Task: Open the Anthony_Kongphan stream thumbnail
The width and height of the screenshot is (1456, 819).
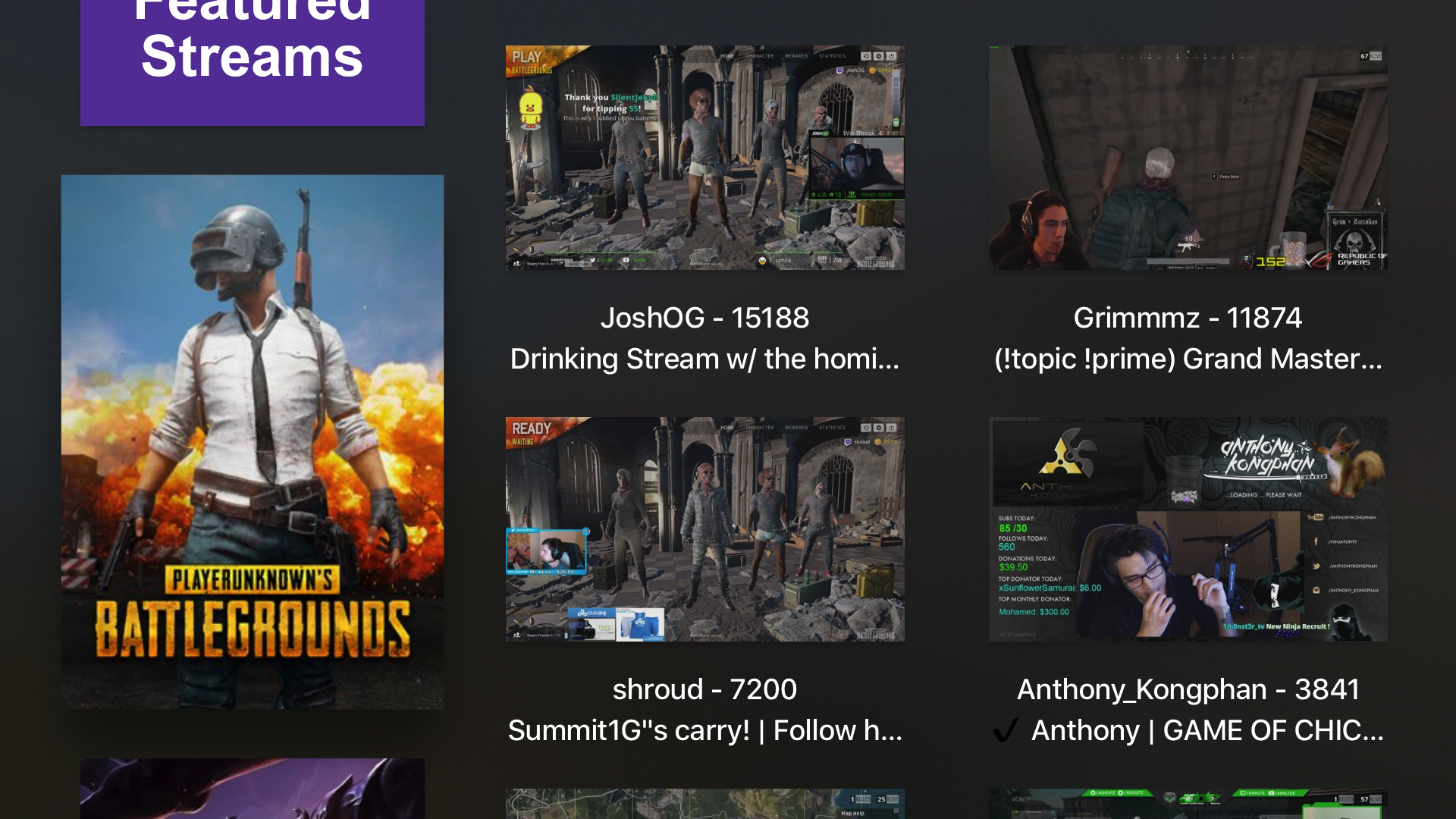Action: [x=1188, y=529]
